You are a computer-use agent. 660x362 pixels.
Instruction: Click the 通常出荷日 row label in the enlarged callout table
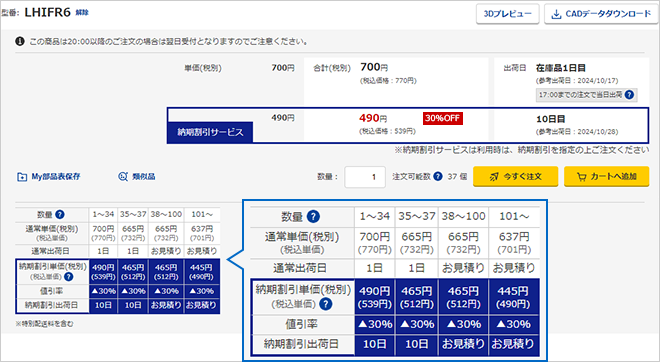(300, 268)
